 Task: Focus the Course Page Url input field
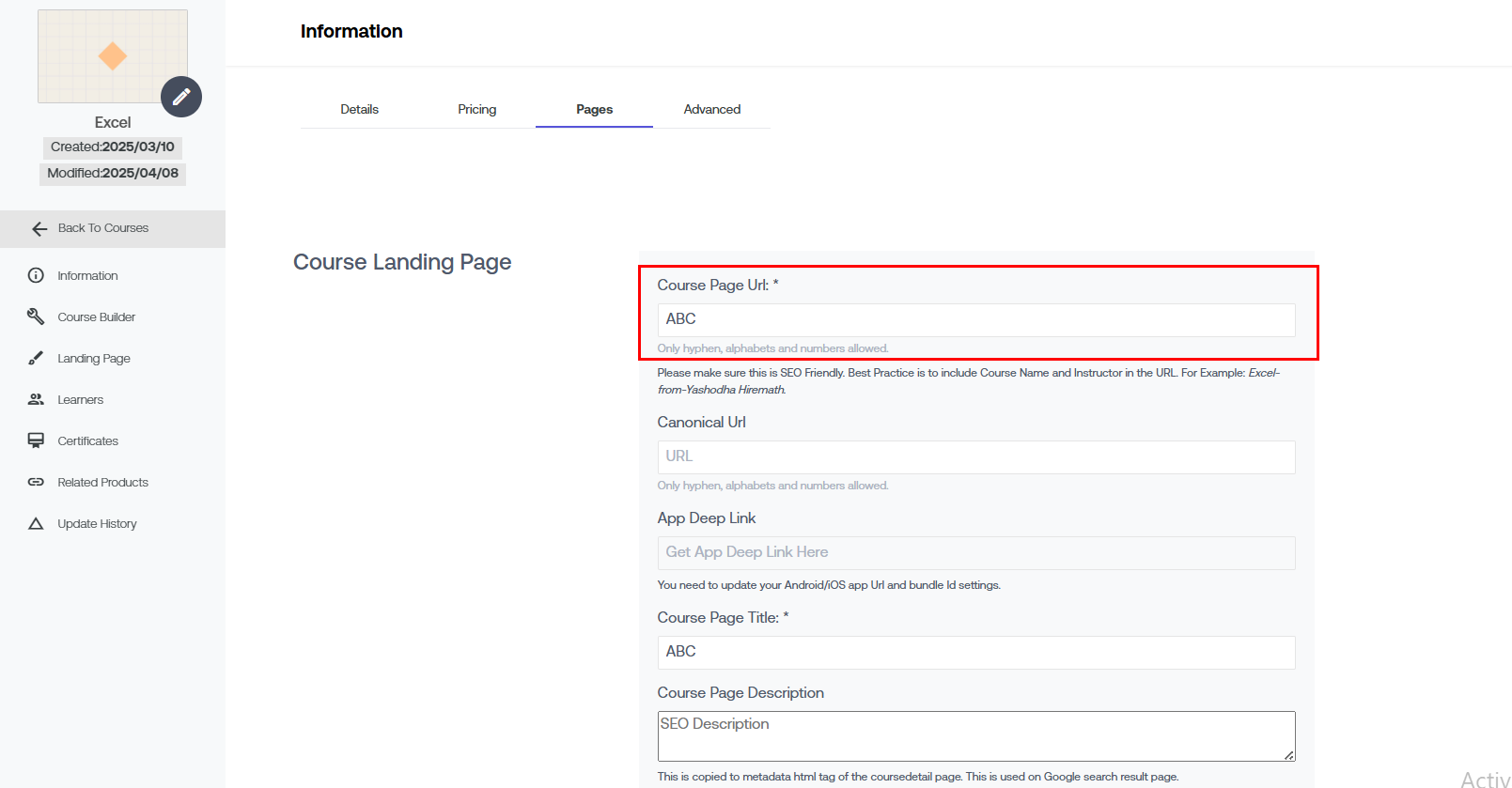975,319
